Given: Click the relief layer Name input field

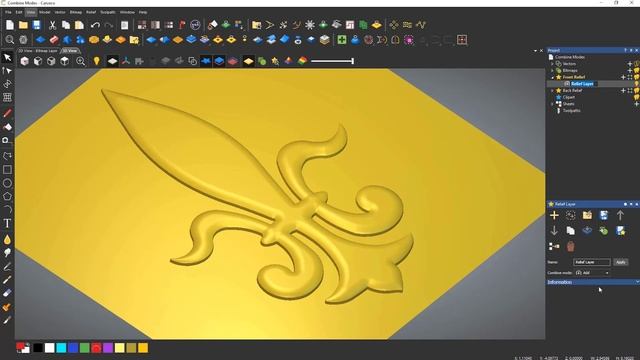Looking at the screenshot, I should (x=592, y=262).
